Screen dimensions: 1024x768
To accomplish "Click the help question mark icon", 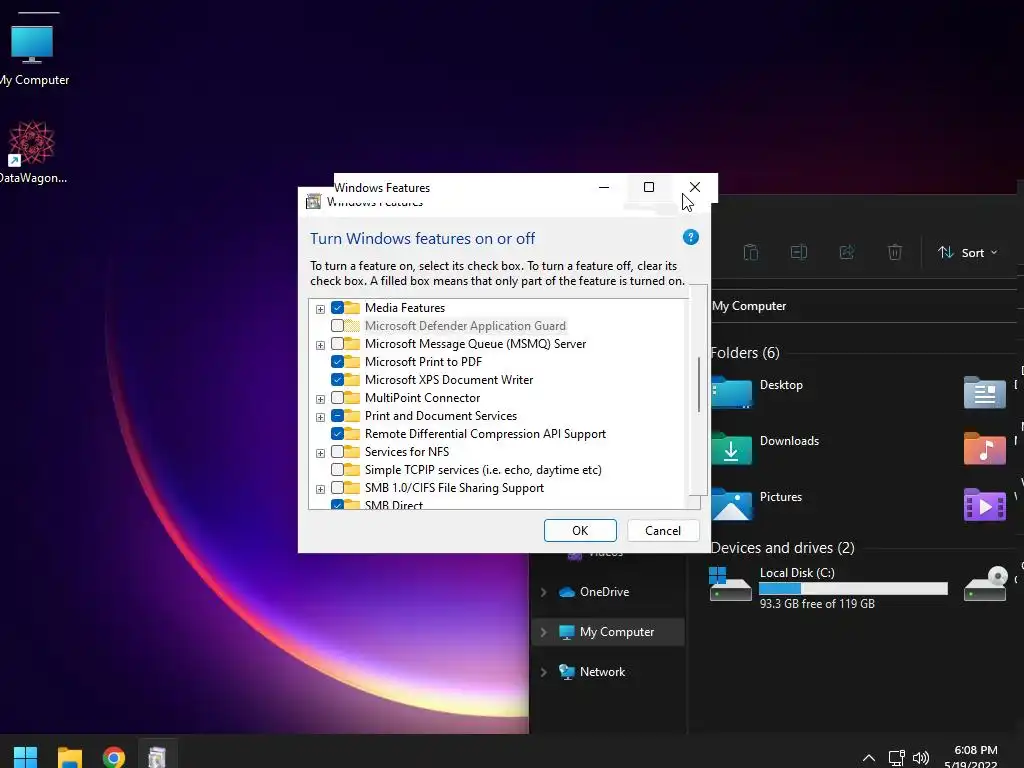I will click(690, 237).
